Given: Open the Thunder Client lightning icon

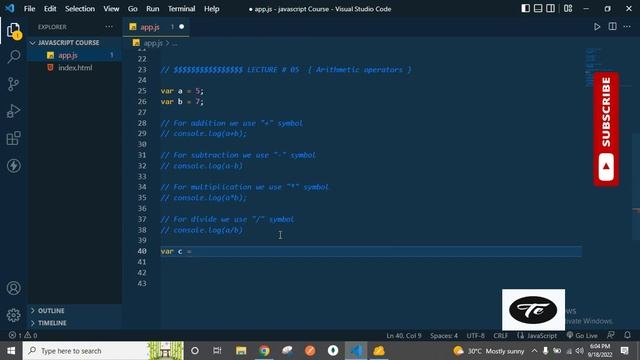Looking at the screenshot, I should tap(13, 166).
